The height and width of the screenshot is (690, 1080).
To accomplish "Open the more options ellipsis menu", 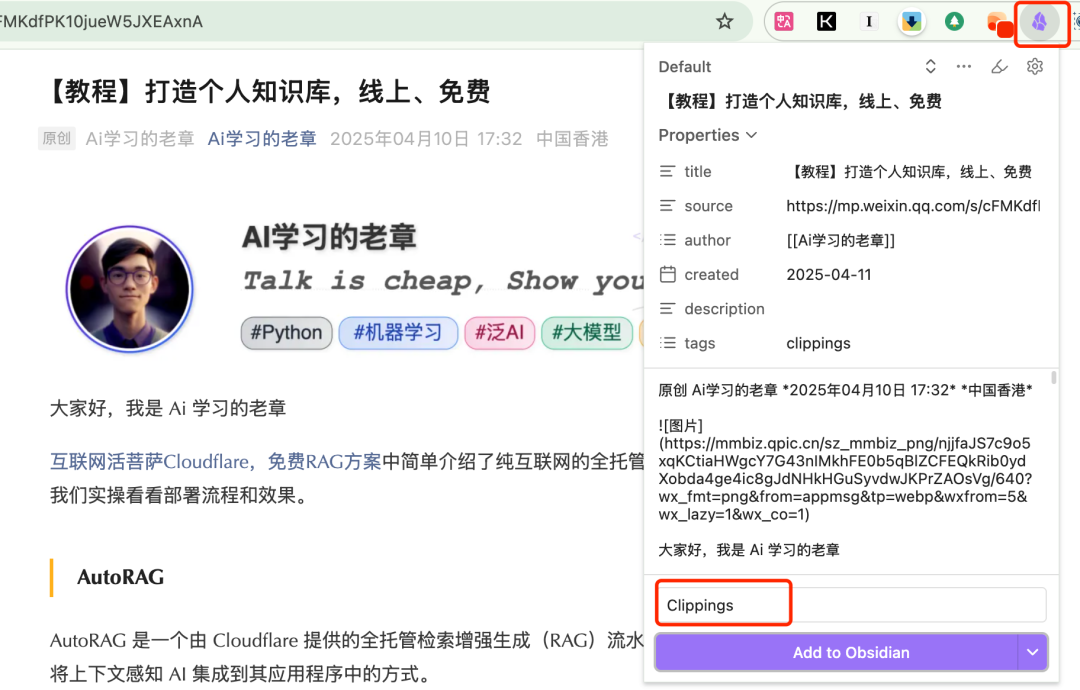I will (x=963, y=65).
